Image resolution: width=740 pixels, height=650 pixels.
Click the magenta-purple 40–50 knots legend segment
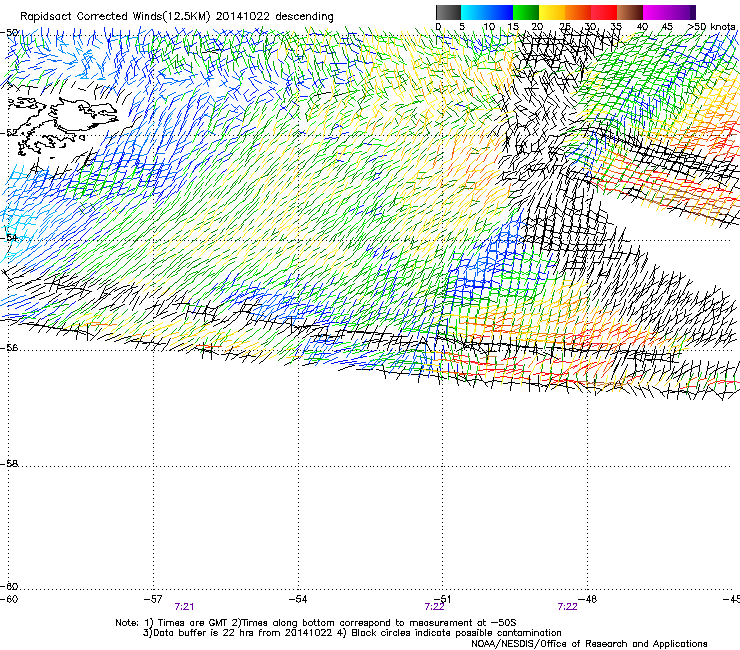(x=669, y=12)
